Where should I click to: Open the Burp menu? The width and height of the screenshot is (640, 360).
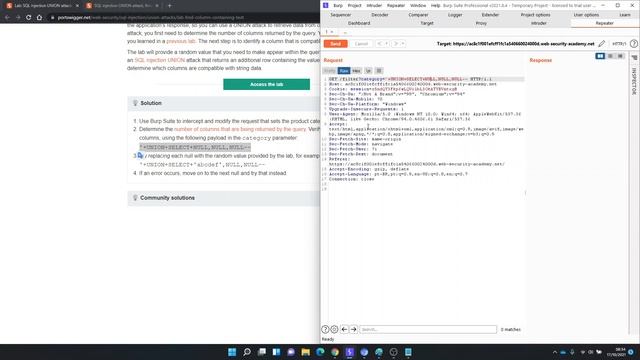click(x=338, y=6)
